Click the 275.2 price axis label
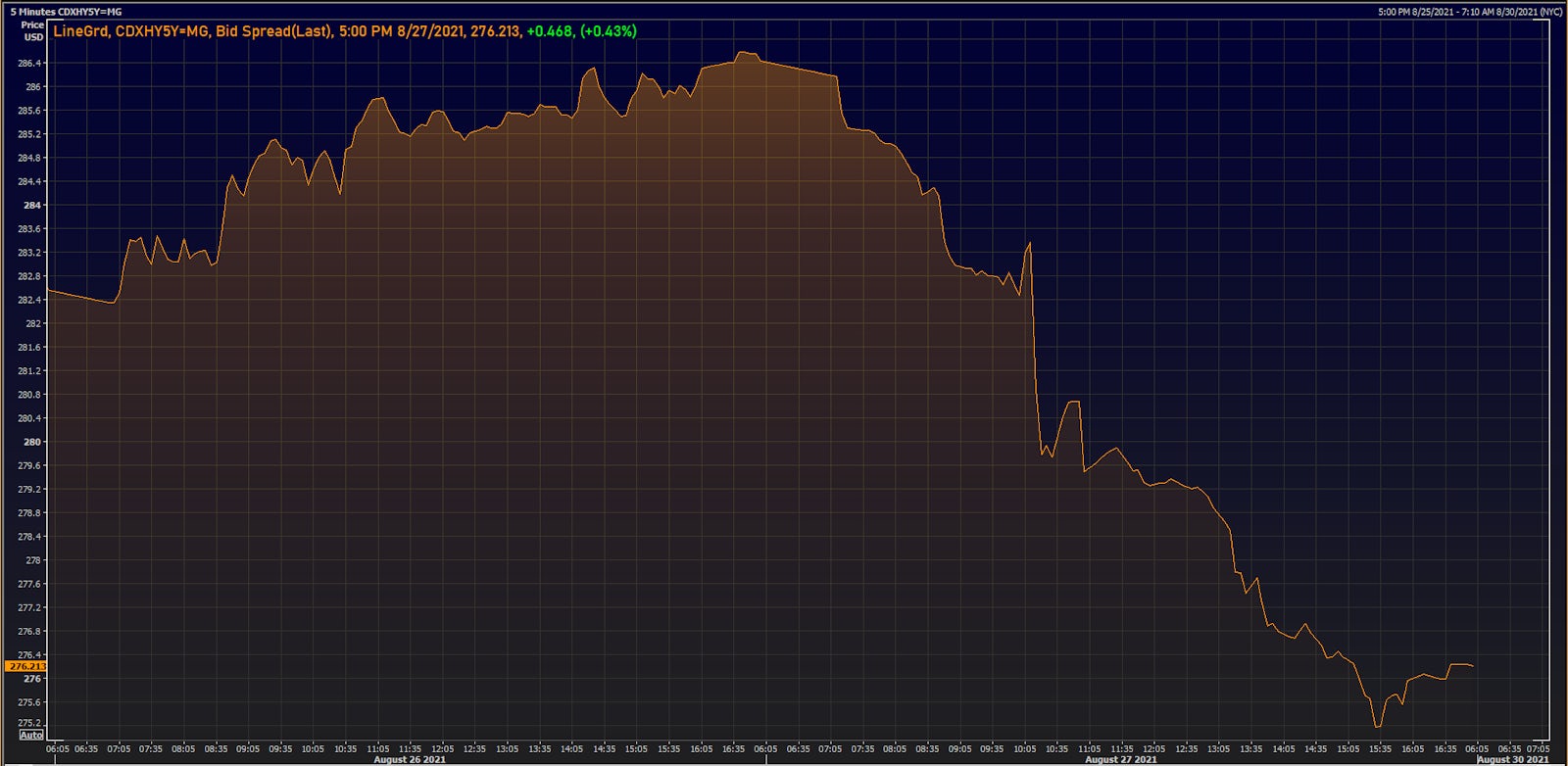1568x766 pixels. click(29, 723)
